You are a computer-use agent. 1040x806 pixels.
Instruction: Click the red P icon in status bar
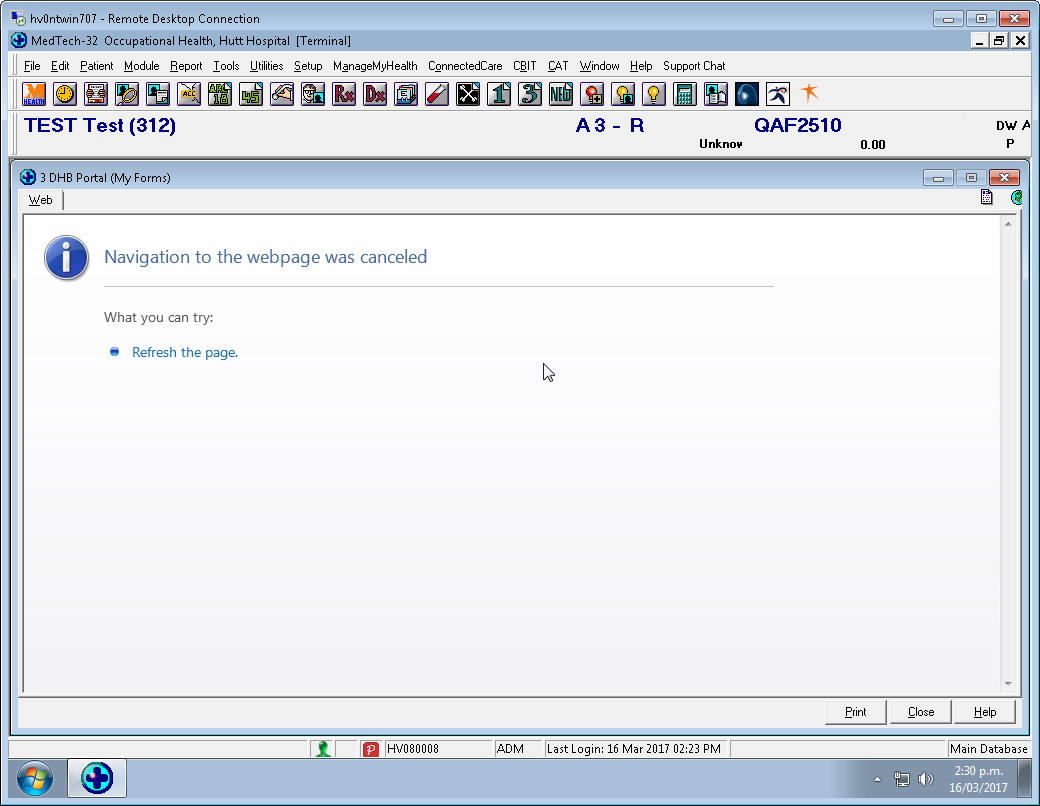[x=371, y=749]
